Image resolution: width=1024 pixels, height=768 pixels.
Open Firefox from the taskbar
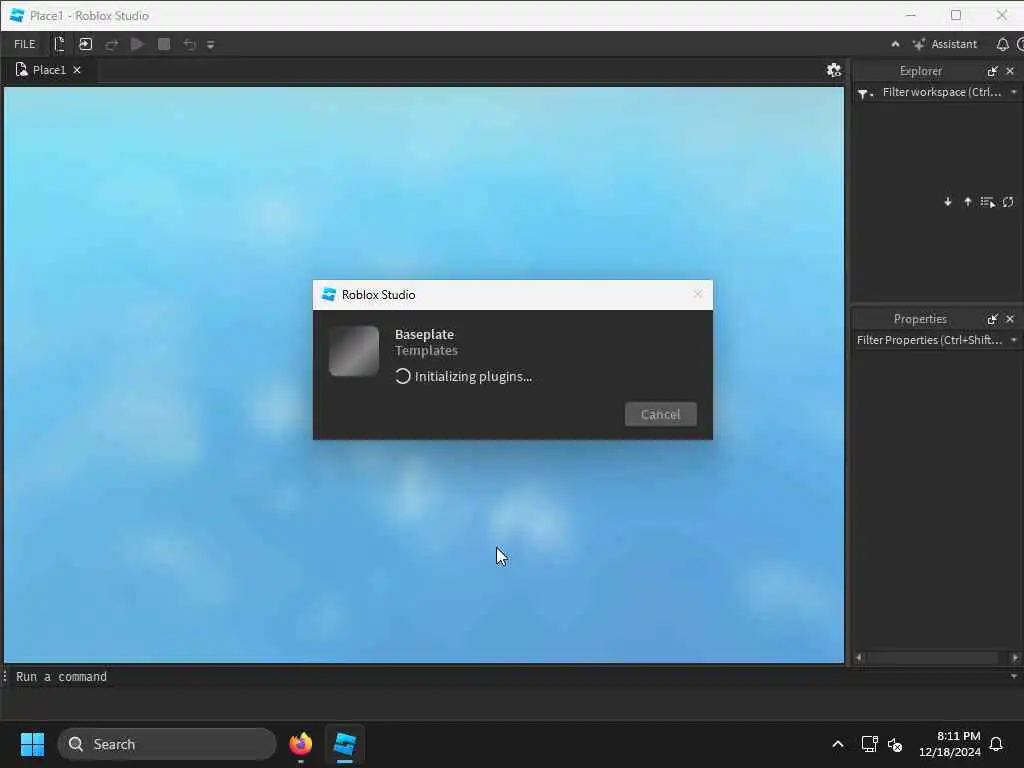pyautogui.click(x=300, y=744)
